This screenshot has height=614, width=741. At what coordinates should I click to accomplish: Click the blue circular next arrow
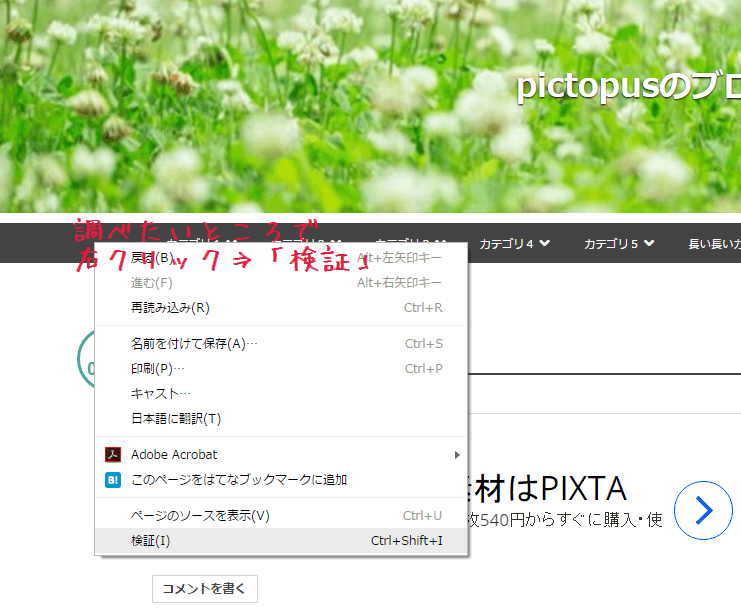pyautogui.click(x=703, y=510)
